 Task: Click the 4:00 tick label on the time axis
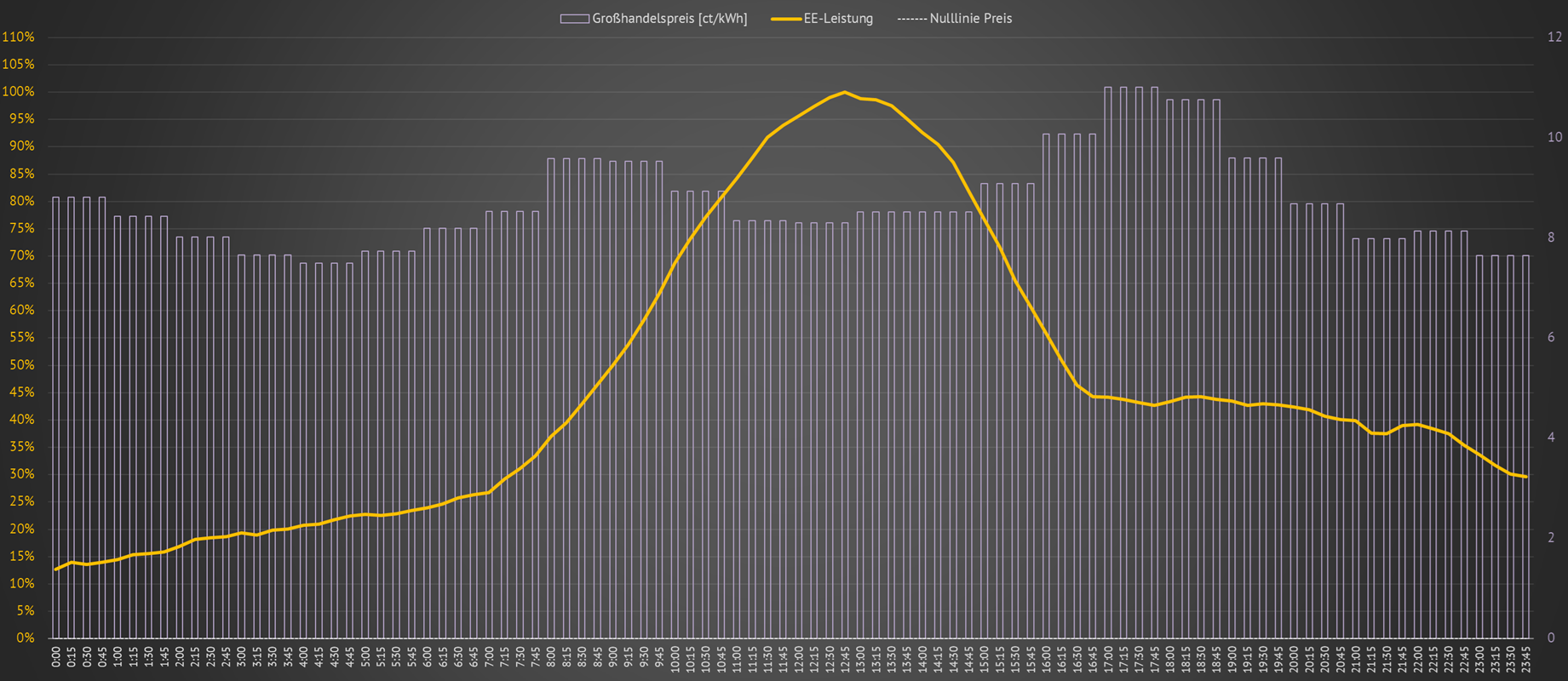click(304, 656)
